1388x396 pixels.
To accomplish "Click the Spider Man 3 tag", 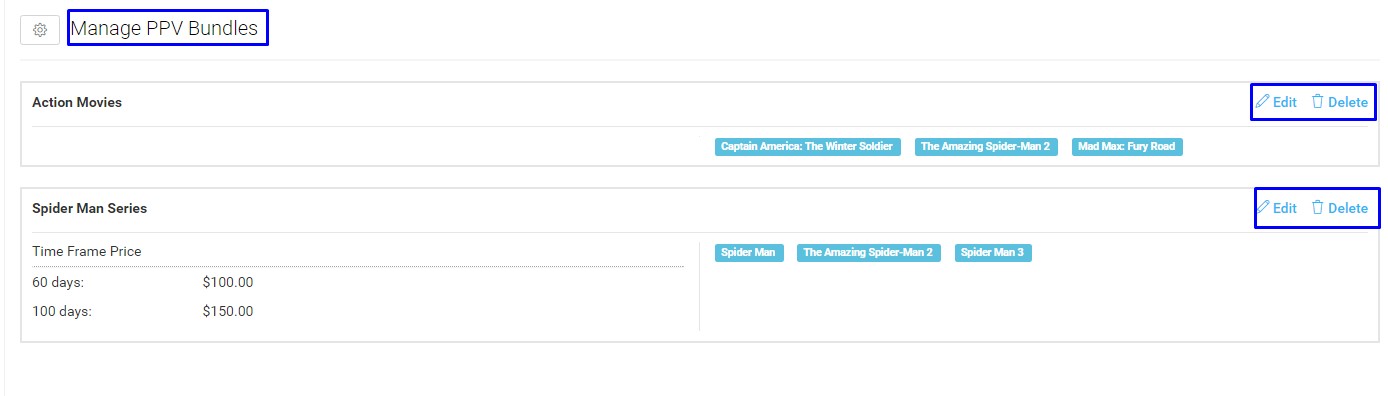I will (x=993, y=253).
